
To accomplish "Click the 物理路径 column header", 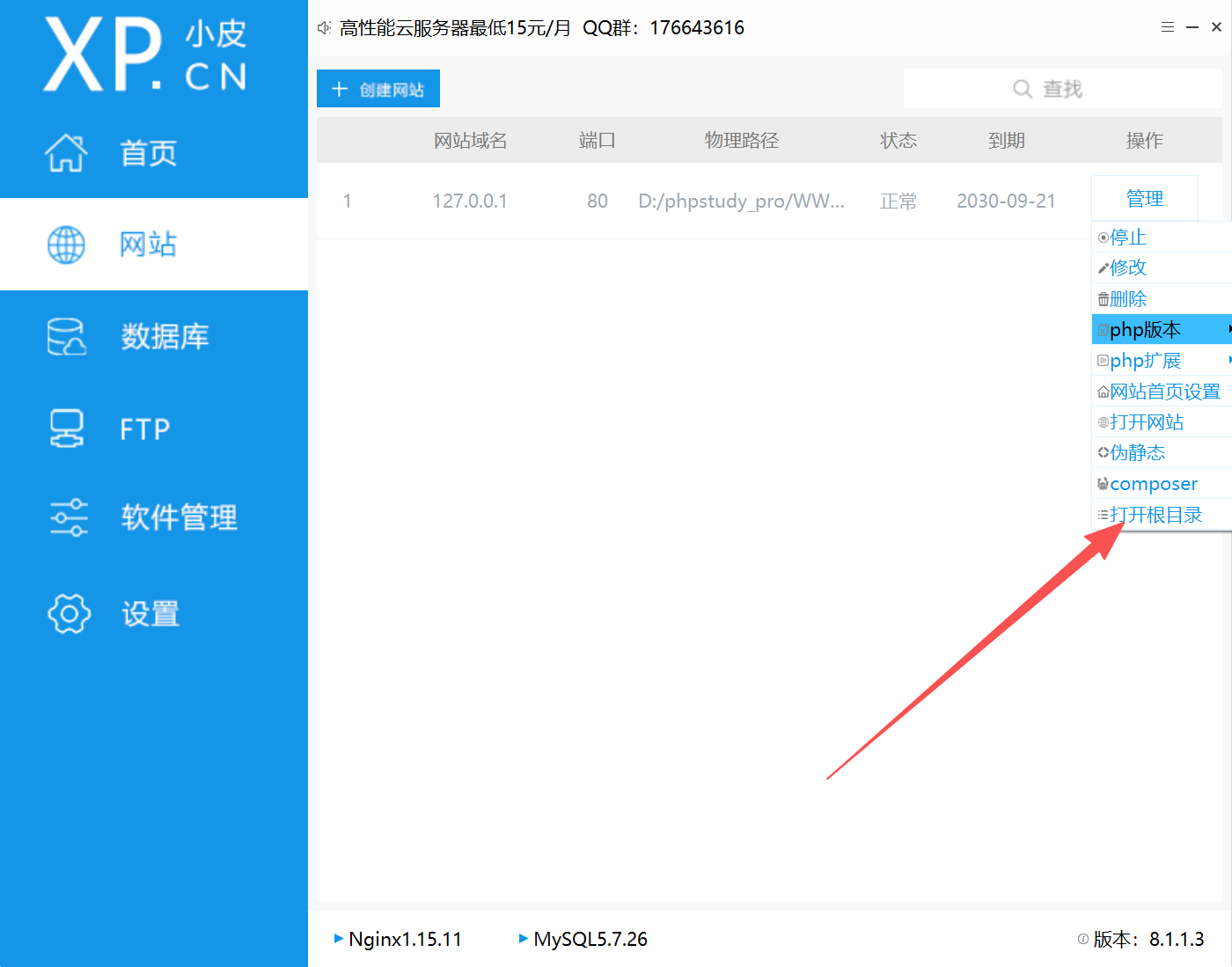I will [742, 141].
